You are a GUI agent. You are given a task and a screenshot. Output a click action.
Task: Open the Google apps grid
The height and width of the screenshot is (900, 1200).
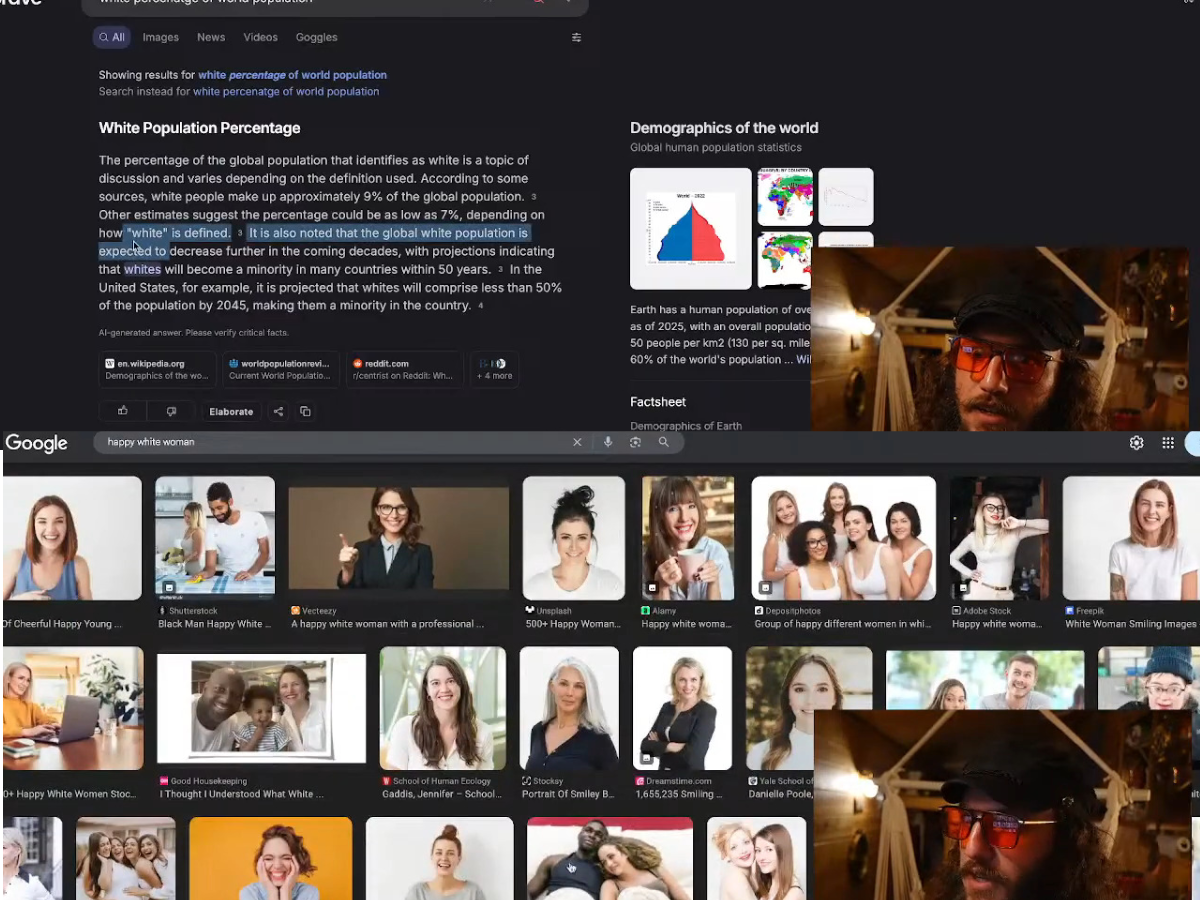(1168, 443)
